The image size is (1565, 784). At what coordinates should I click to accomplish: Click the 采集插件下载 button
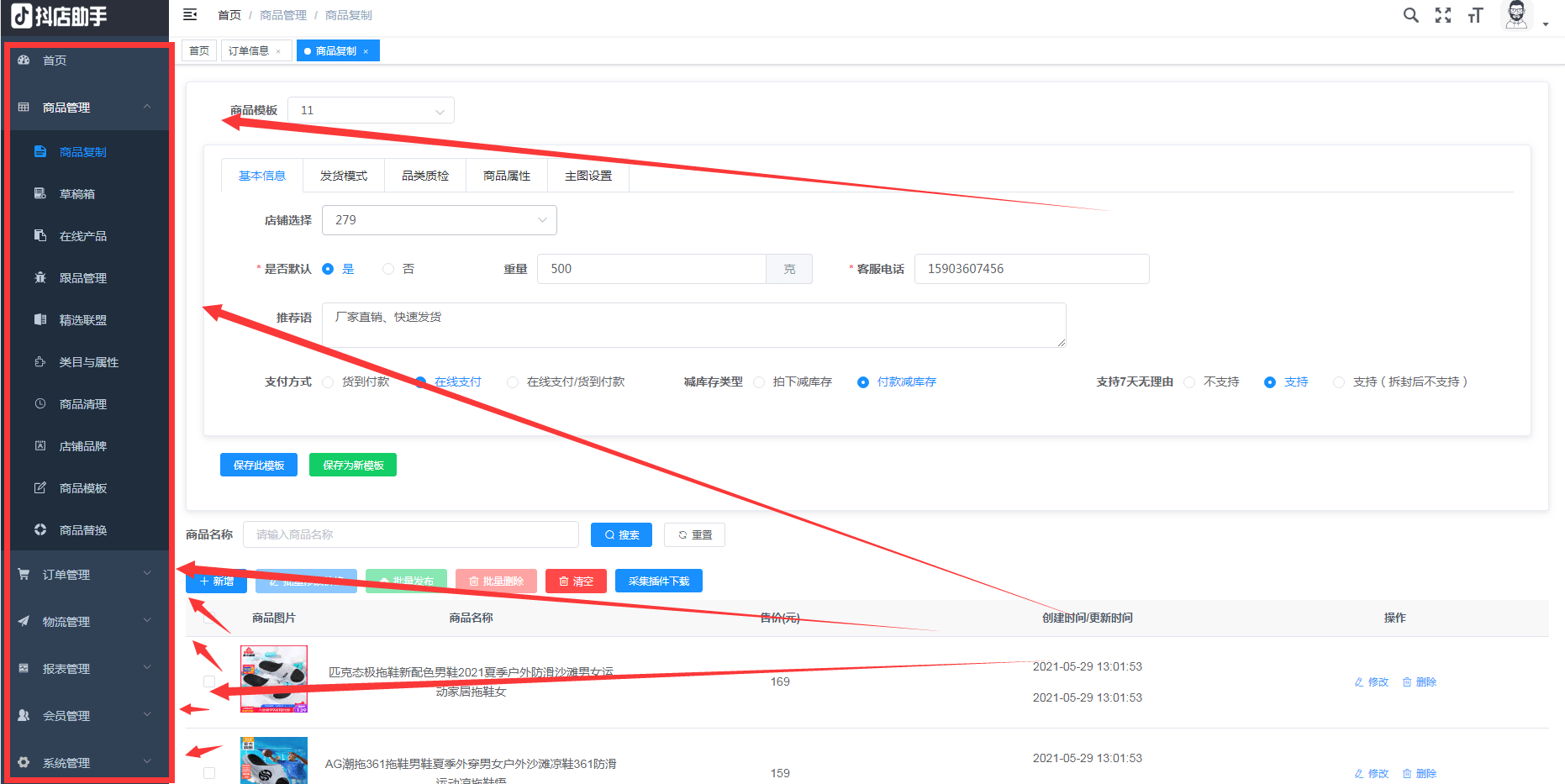tap(658, 580)
